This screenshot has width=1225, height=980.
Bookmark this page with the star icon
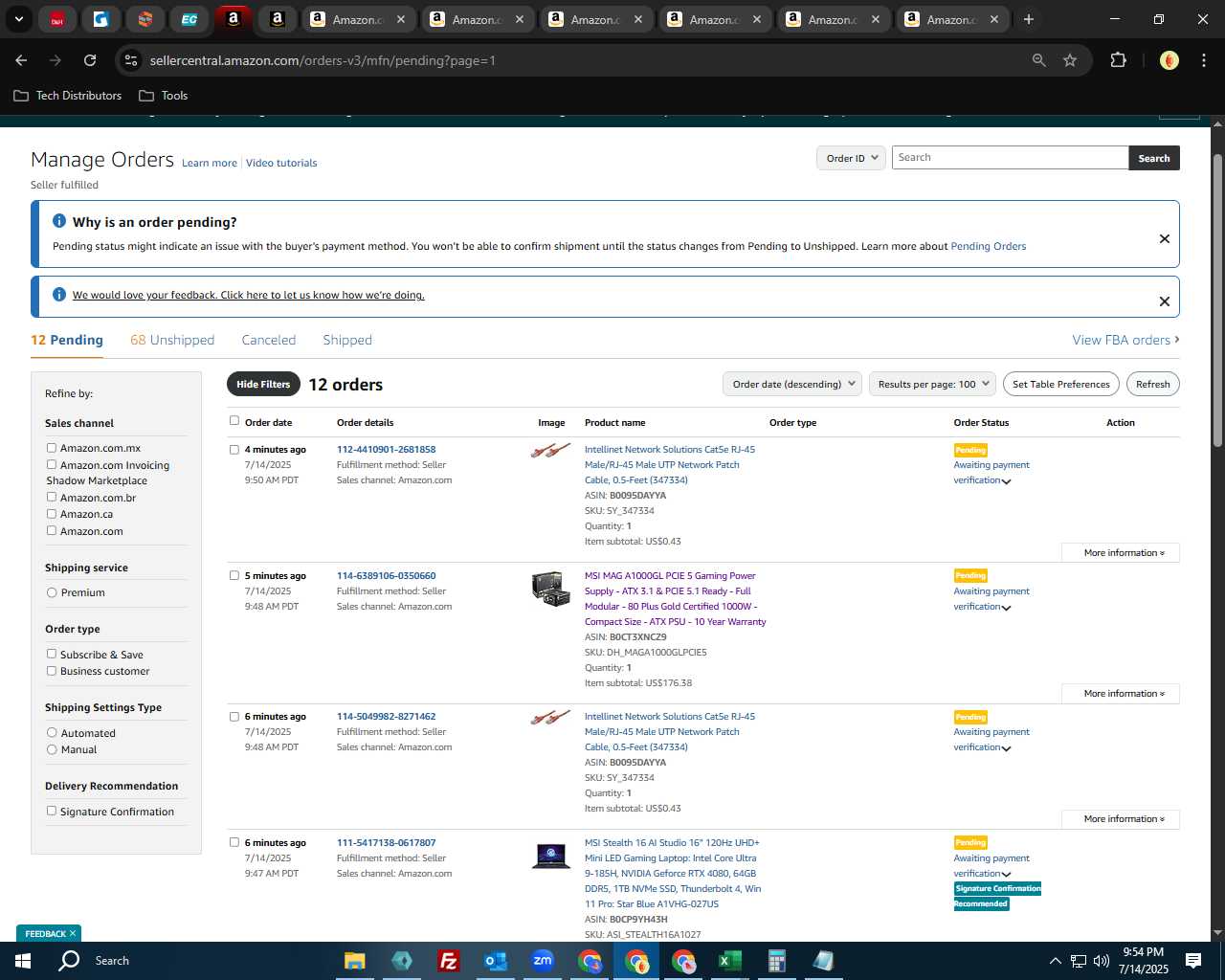pyautogui.click(x=1070, y=60)
